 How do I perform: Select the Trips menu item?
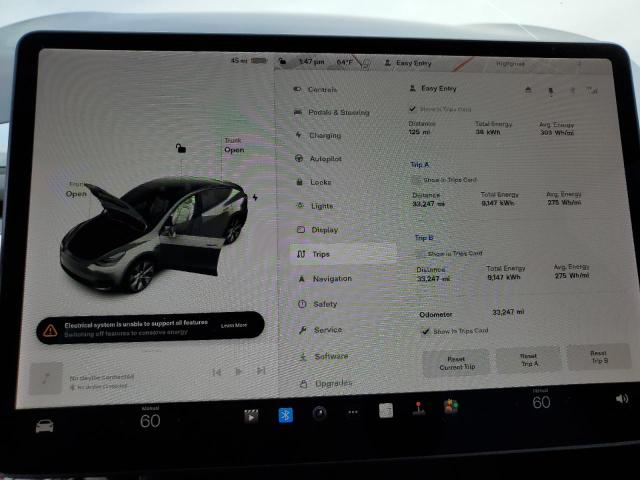343,253
